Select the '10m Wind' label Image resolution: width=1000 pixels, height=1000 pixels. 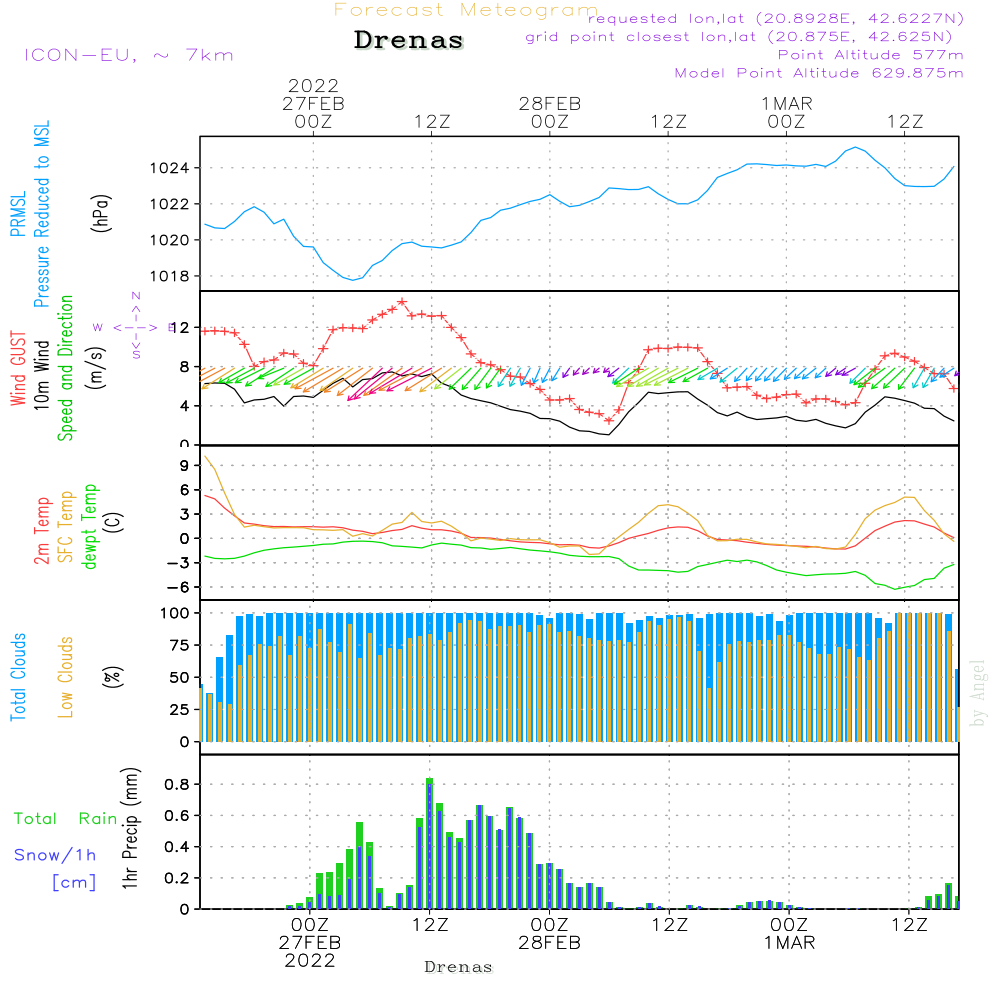(41, 374)
